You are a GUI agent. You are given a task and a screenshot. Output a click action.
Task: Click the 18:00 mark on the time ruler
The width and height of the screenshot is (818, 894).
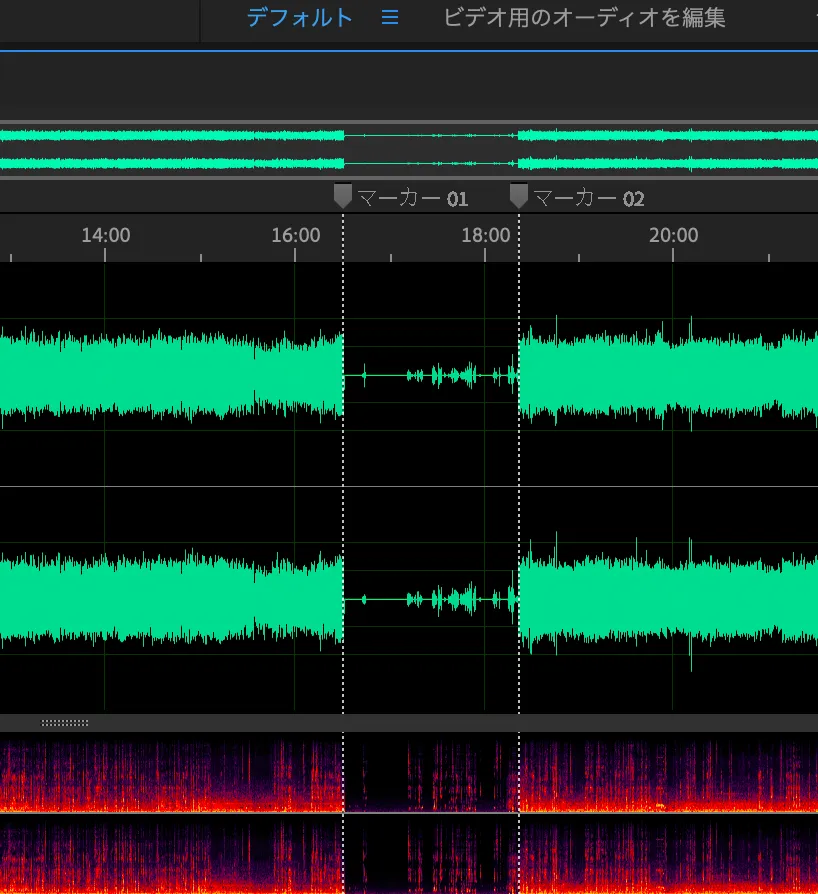click(x=485, y=236)
